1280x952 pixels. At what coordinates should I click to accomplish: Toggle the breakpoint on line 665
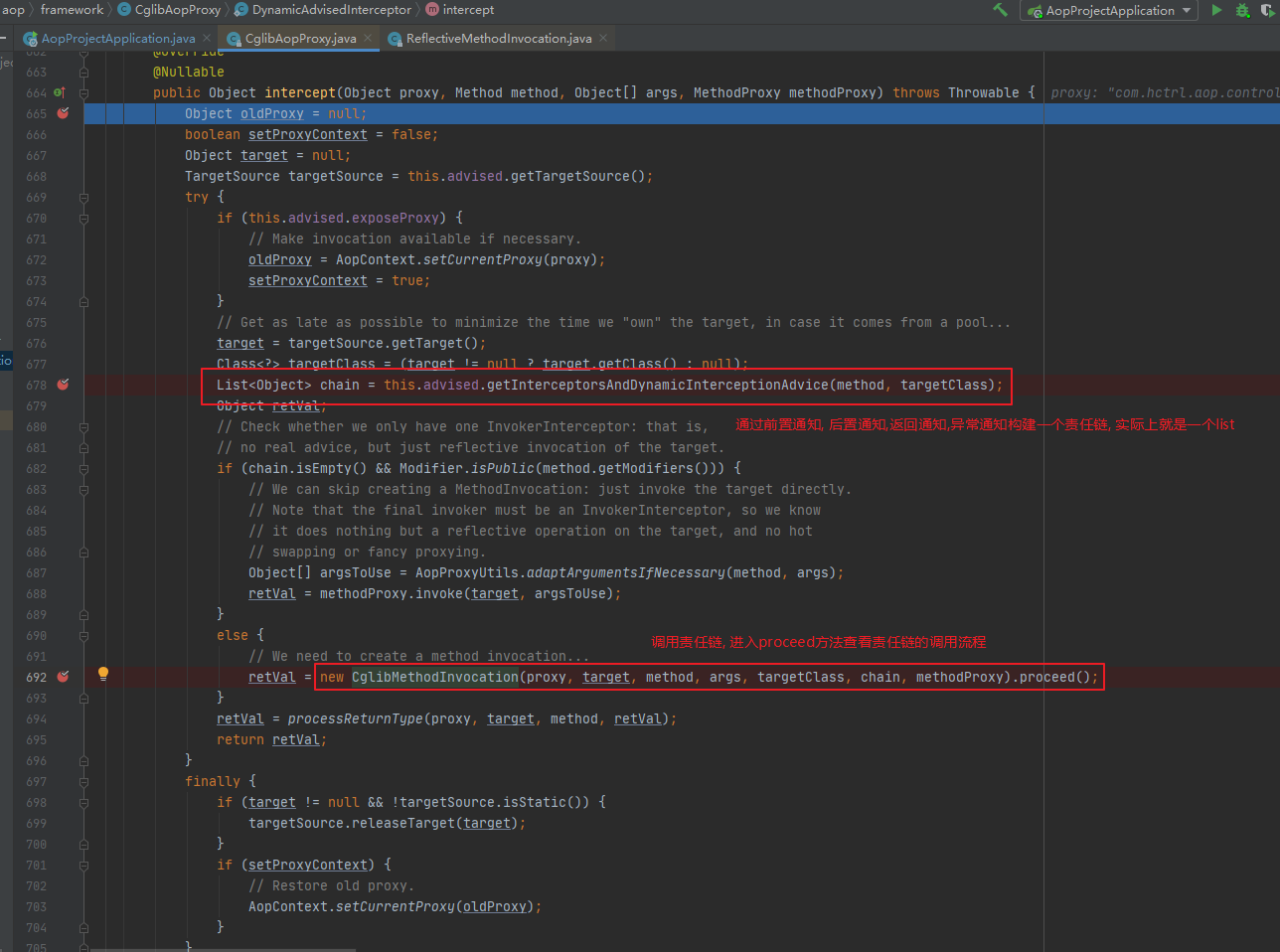pyautogui.click(x=63, y=113)
